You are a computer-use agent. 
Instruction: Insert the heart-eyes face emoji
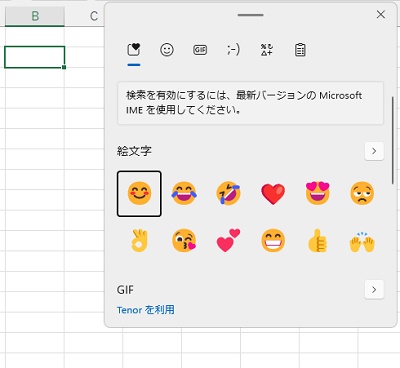pyautogui.click(x=318, y=194)
